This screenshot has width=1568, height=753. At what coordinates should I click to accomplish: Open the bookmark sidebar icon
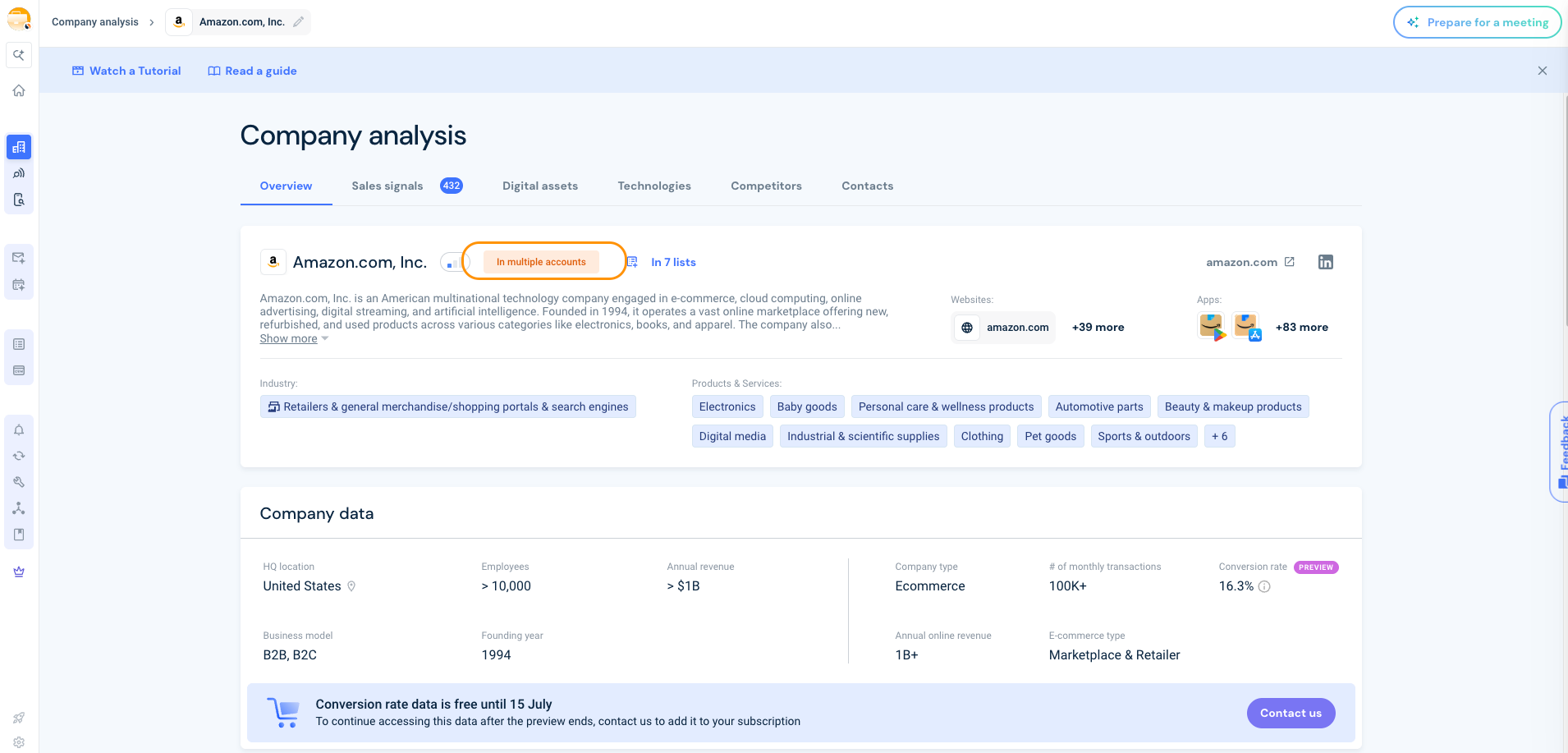[19, 535]
